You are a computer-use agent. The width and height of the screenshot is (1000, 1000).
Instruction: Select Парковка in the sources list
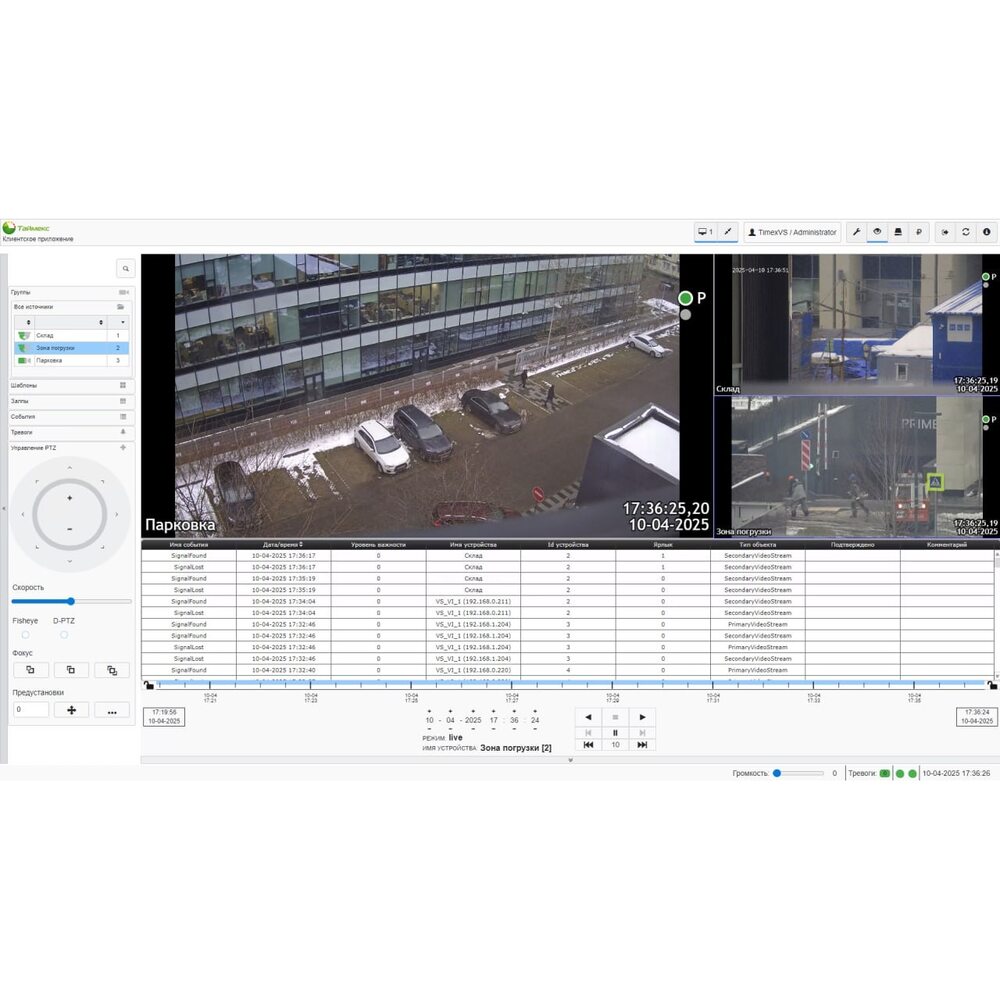[50, 360]
